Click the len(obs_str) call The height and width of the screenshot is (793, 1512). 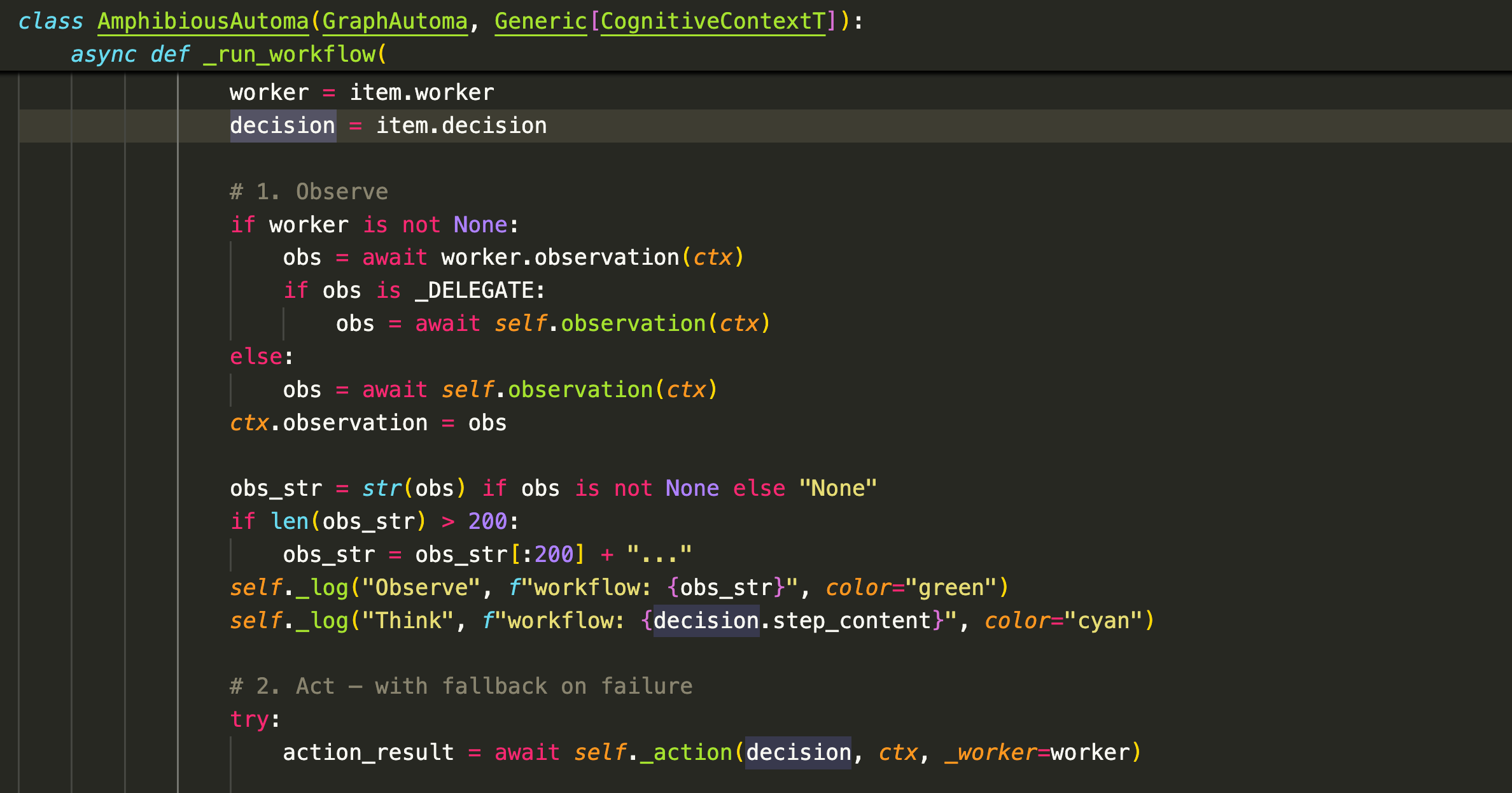point(348,522)
